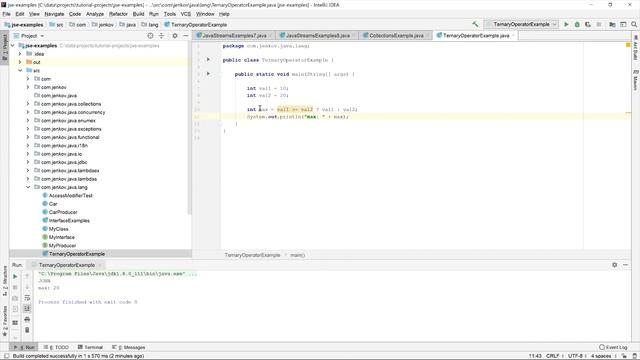Toggle the Favorites tool window from the left stripe
This screenshot has height=360, width=640.
point(4,321)
